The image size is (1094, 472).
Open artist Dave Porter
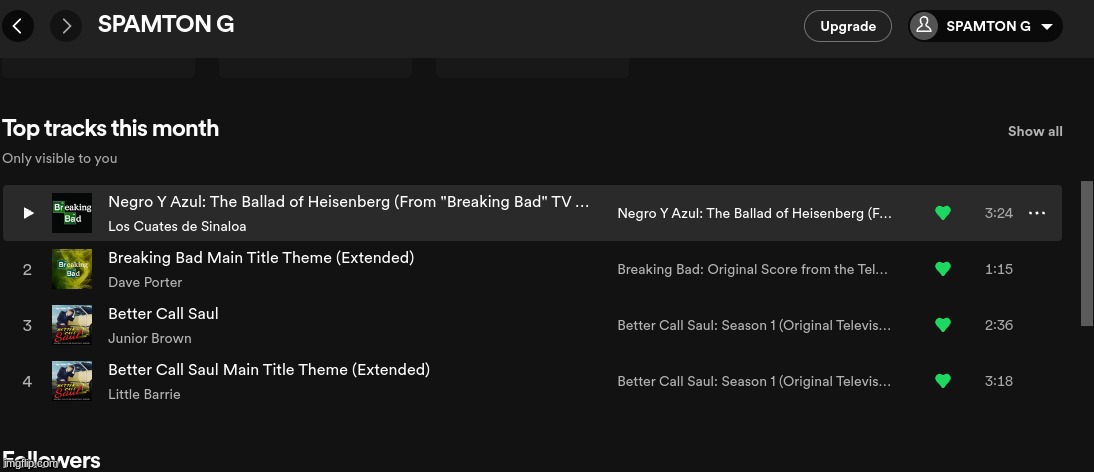pos(145,282)
